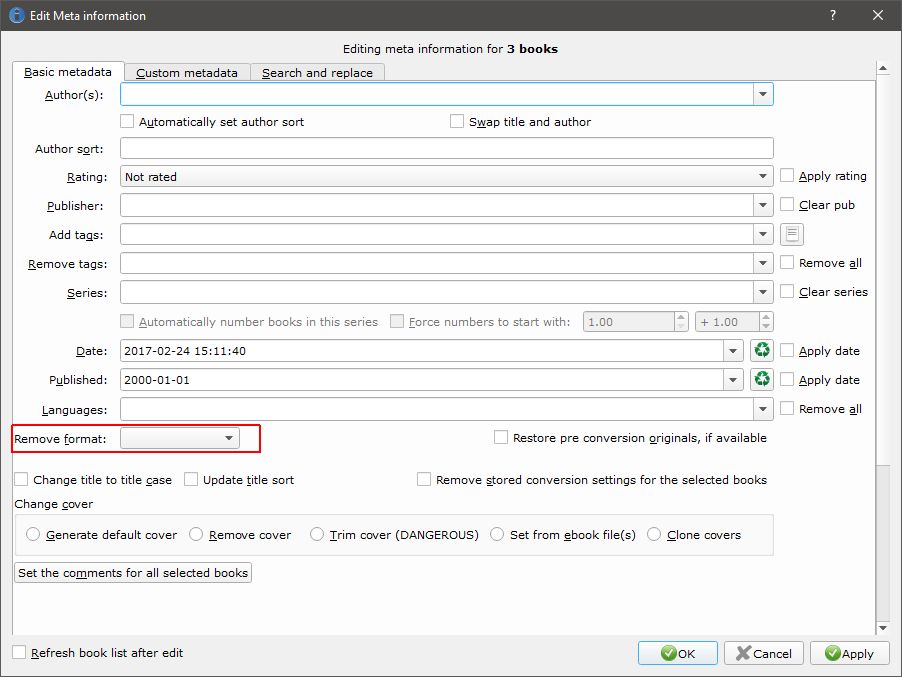Image resolution: width=902 pixels, height=677 pixels.
Task: Go to Search and replace tab
Action: tap(318, 72)
